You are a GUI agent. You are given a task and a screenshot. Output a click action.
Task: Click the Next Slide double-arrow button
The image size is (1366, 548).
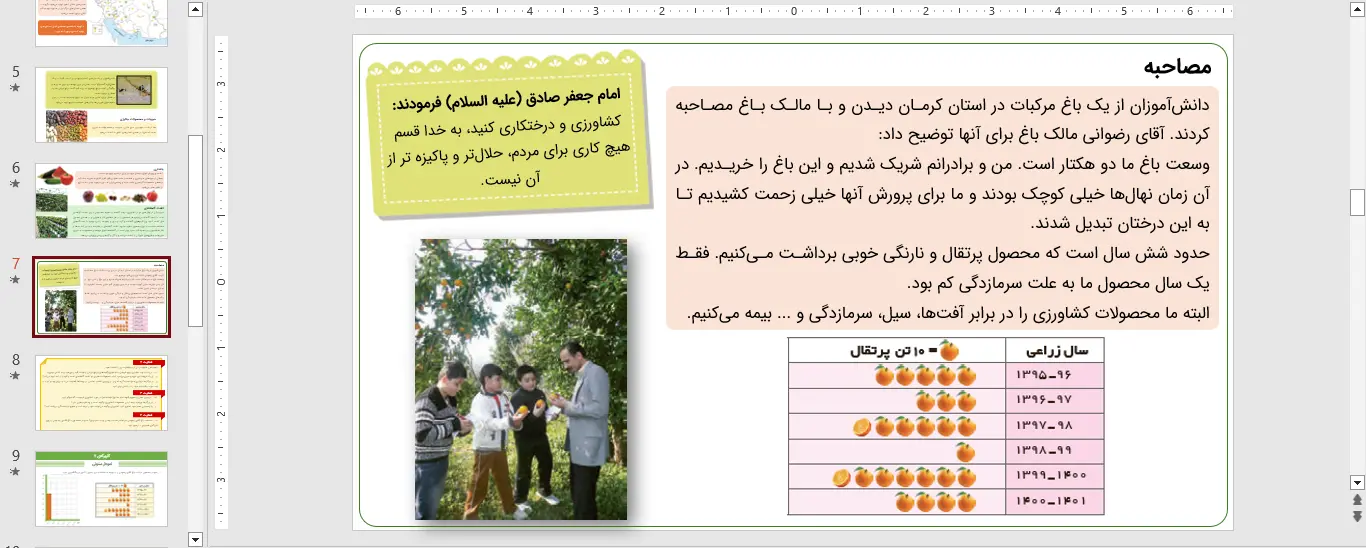(x=1357, y=516)
